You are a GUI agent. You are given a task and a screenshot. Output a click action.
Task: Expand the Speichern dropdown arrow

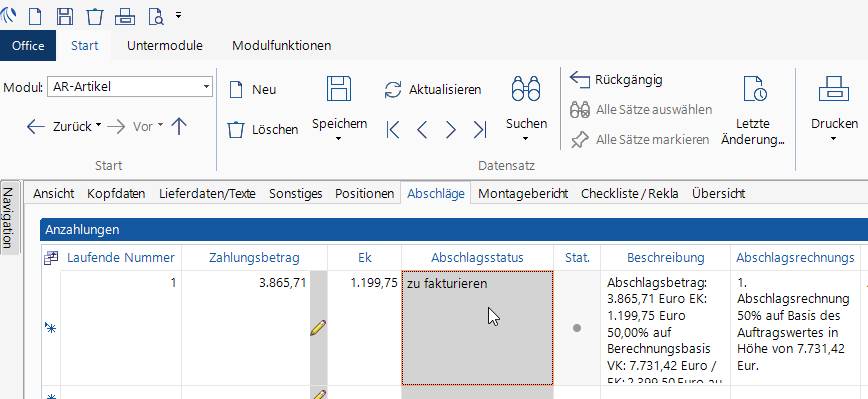(x=339, y=139)
